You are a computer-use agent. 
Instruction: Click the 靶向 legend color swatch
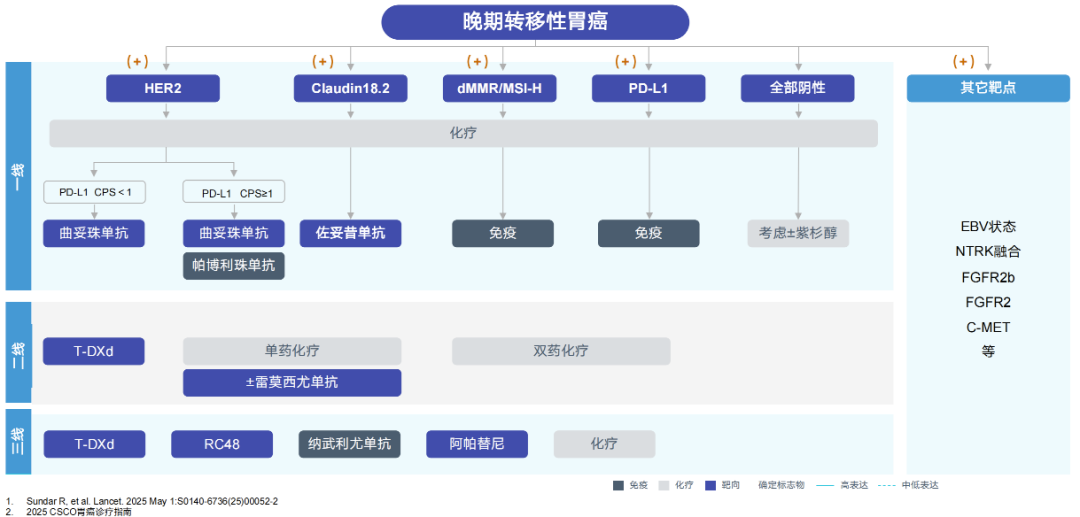[x=711, y=485]
